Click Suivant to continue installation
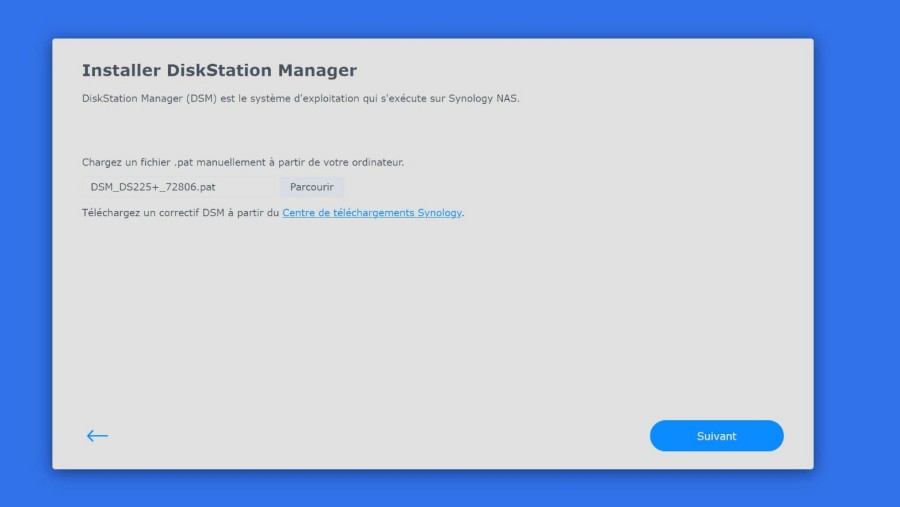Image resolution: width=900 pixels, height=507 pixels. click(716, 436)
